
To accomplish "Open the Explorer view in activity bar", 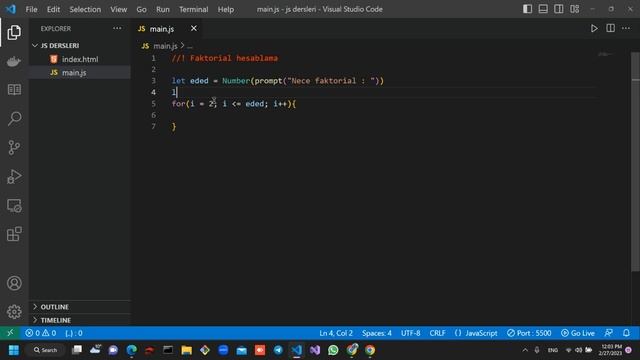I will [x=14, y=32].
